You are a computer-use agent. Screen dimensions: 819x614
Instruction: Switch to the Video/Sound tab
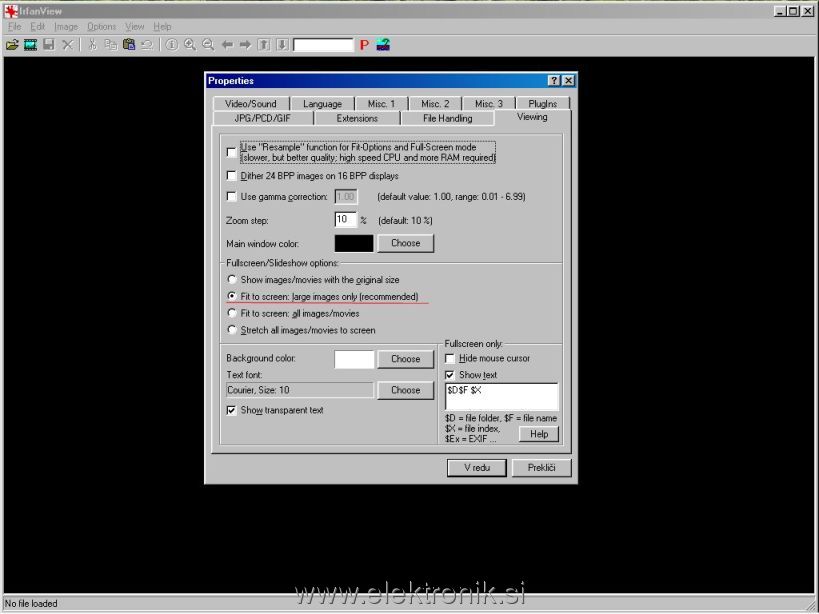251,103
